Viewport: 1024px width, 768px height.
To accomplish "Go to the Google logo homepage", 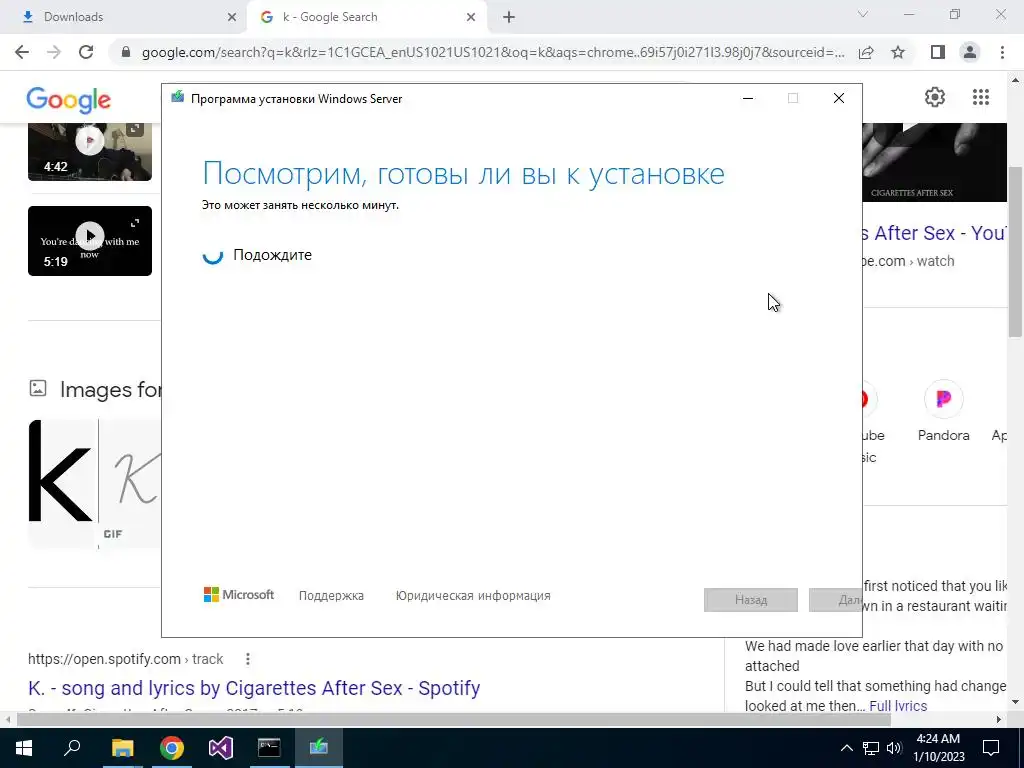I will click(69, 100).
